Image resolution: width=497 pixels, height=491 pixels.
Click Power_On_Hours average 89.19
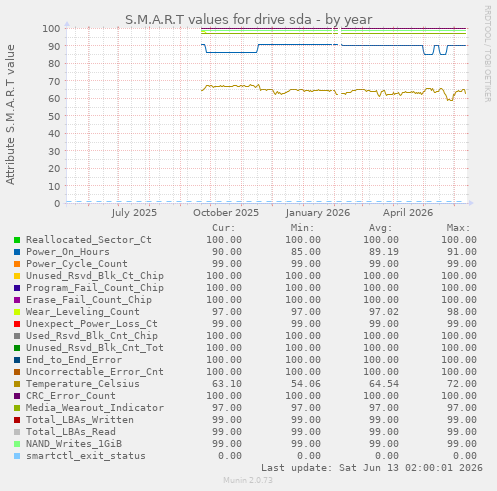tap(384, 252)
